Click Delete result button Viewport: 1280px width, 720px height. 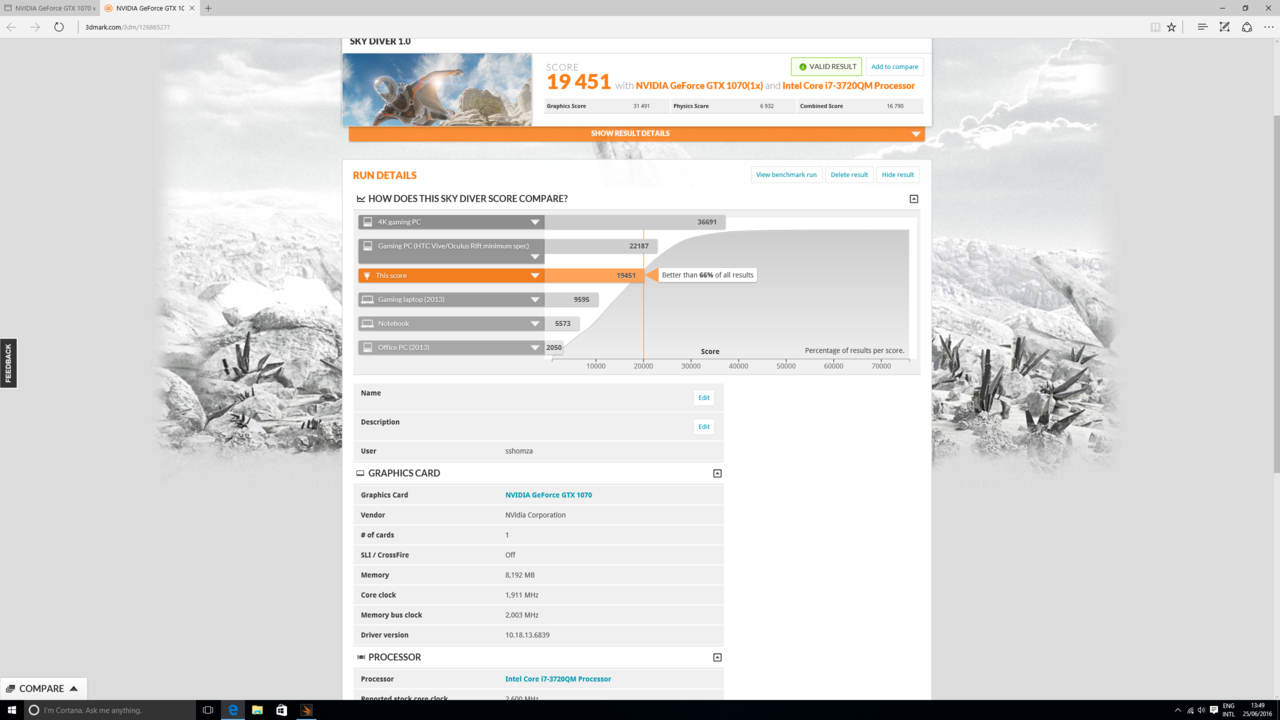point(849,174)
